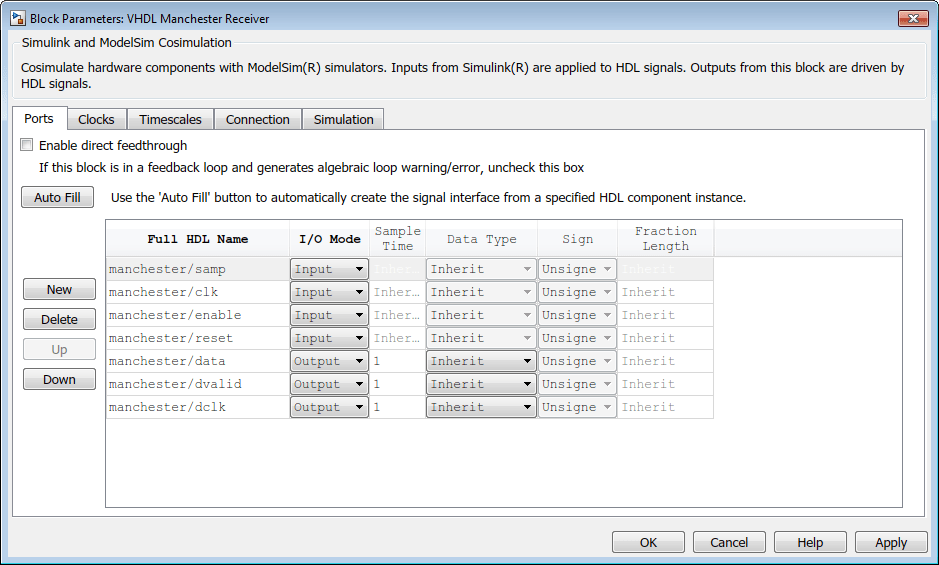Open Sign dropdown for manchester/dclk
The width and height of the screenshot is (939, 565).
(x=577, y=407)
